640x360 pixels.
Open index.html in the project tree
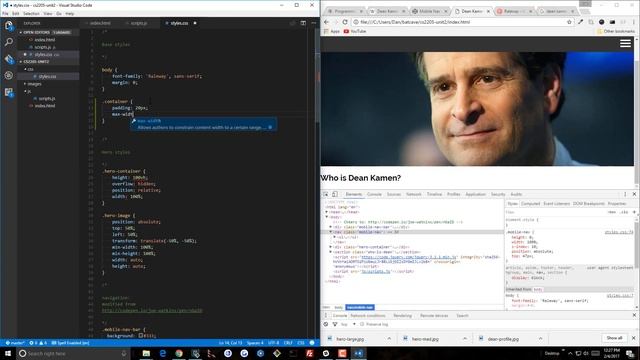click(x=45, y=106)
